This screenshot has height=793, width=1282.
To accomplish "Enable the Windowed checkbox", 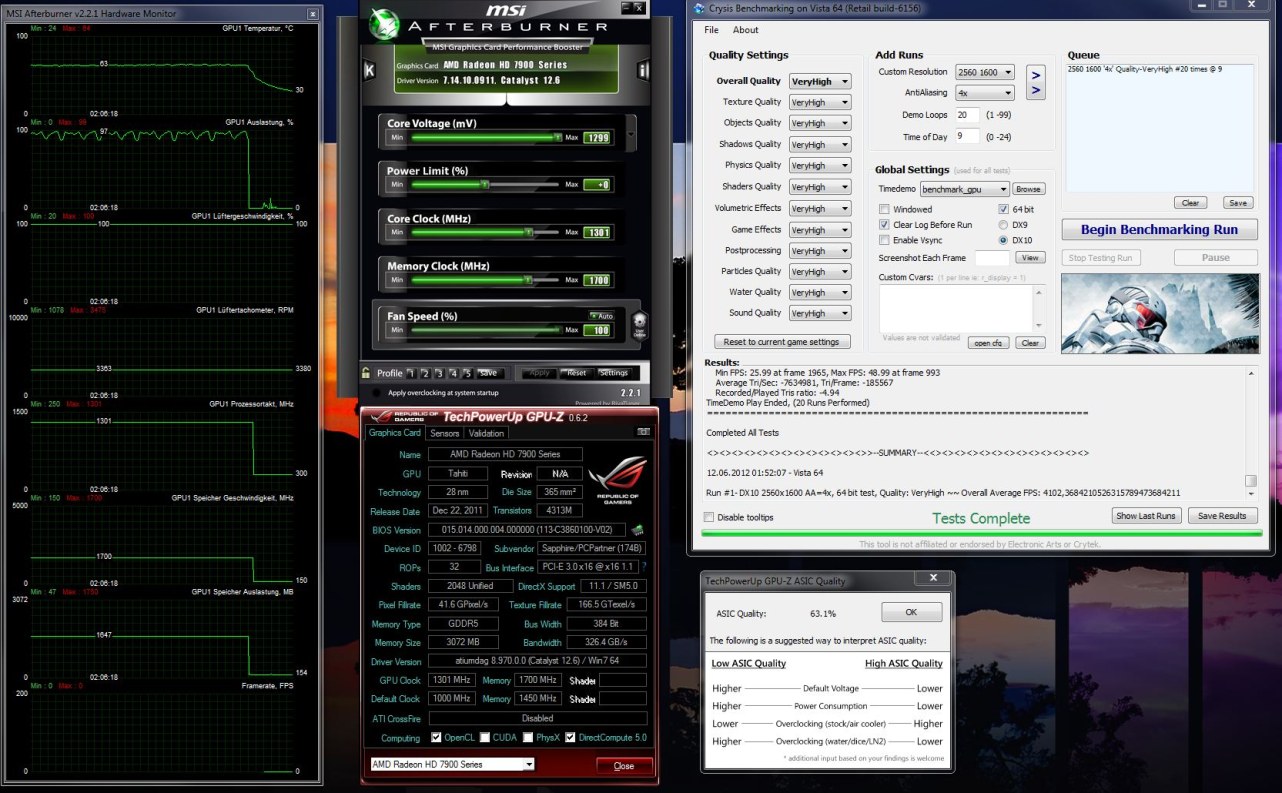I will pyautogui.click(x=884, y=209).
